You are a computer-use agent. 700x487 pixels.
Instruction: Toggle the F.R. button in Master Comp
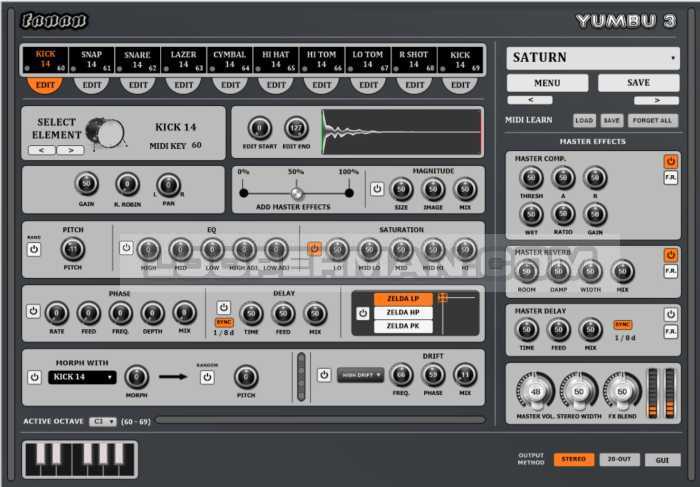671,177
